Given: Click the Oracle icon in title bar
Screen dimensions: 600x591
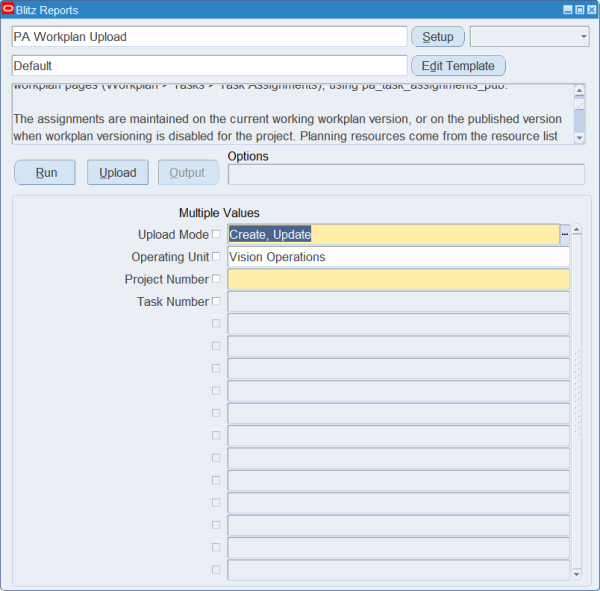Looking at the screenshot, I should 8,9.
